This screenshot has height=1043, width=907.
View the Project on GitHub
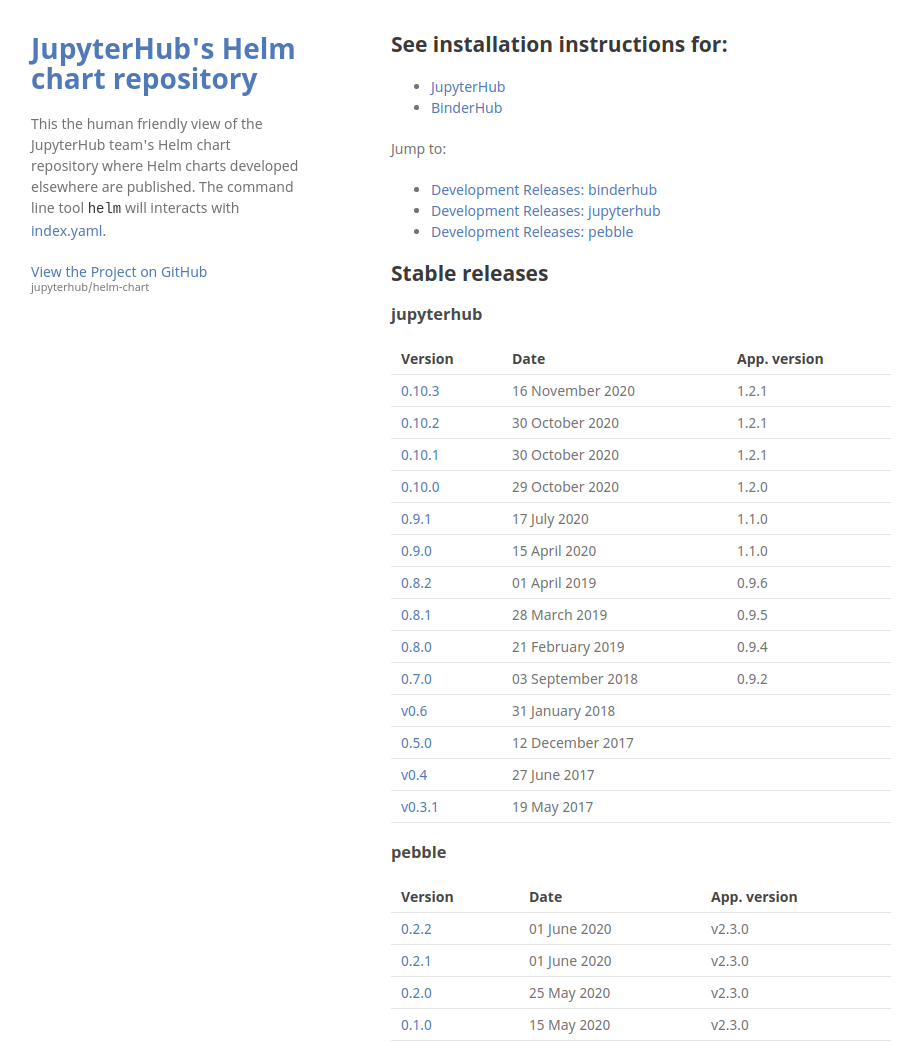[118, 271]
